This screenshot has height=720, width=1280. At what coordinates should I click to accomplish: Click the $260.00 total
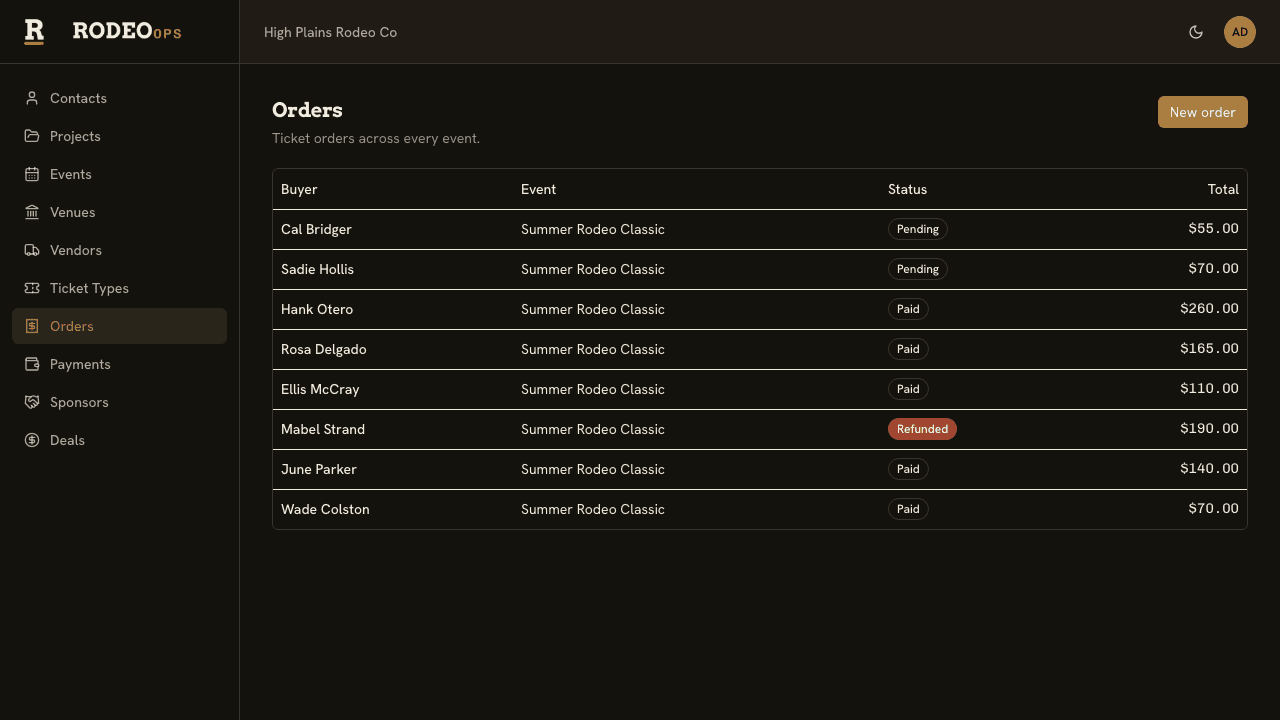1209,309
